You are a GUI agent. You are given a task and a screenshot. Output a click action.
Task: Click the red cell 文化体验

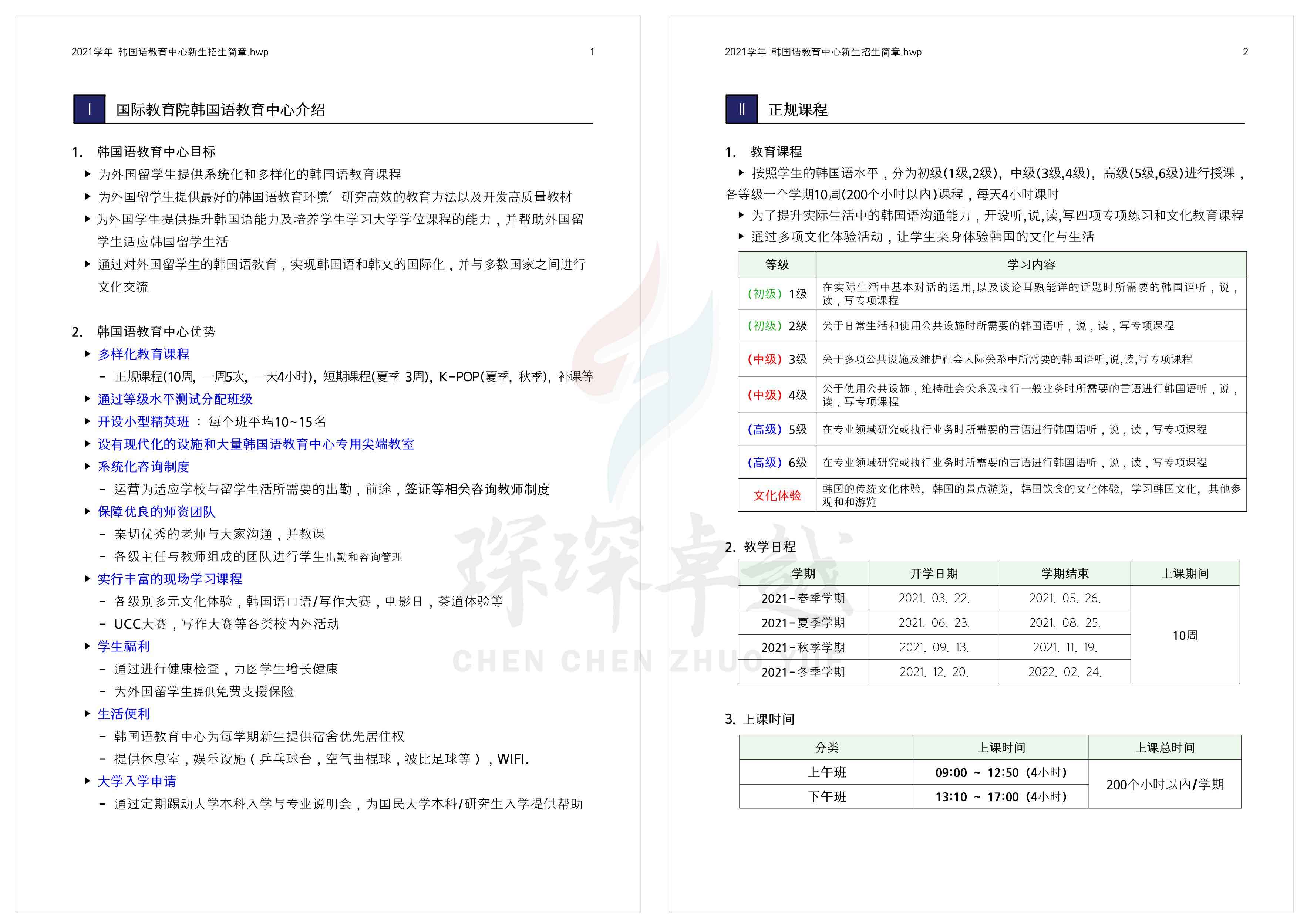click(777, 495)
